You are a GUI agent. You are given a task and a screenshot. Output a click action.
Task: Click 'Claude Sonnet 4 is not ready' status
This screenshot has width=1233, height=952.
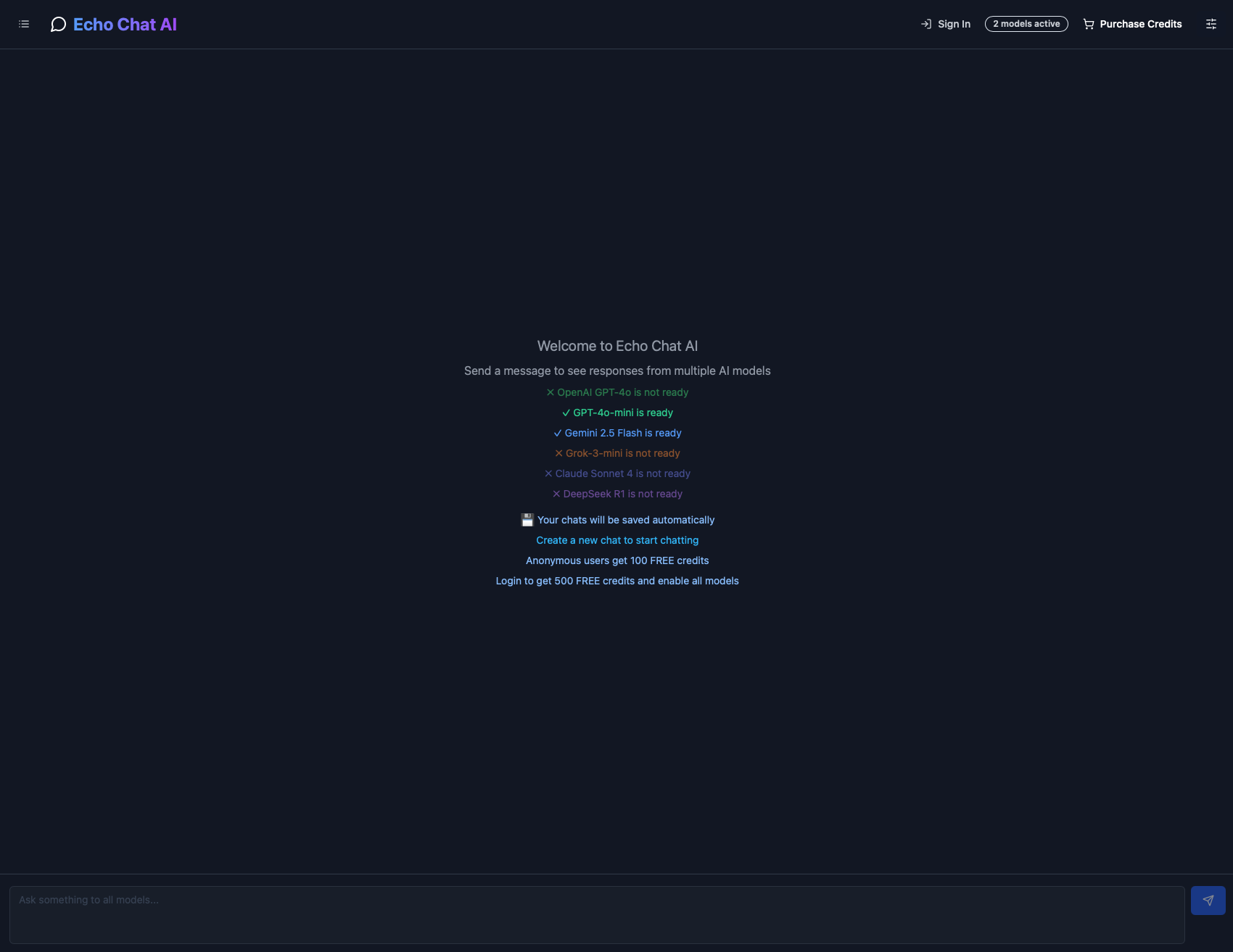click(617, 473)
